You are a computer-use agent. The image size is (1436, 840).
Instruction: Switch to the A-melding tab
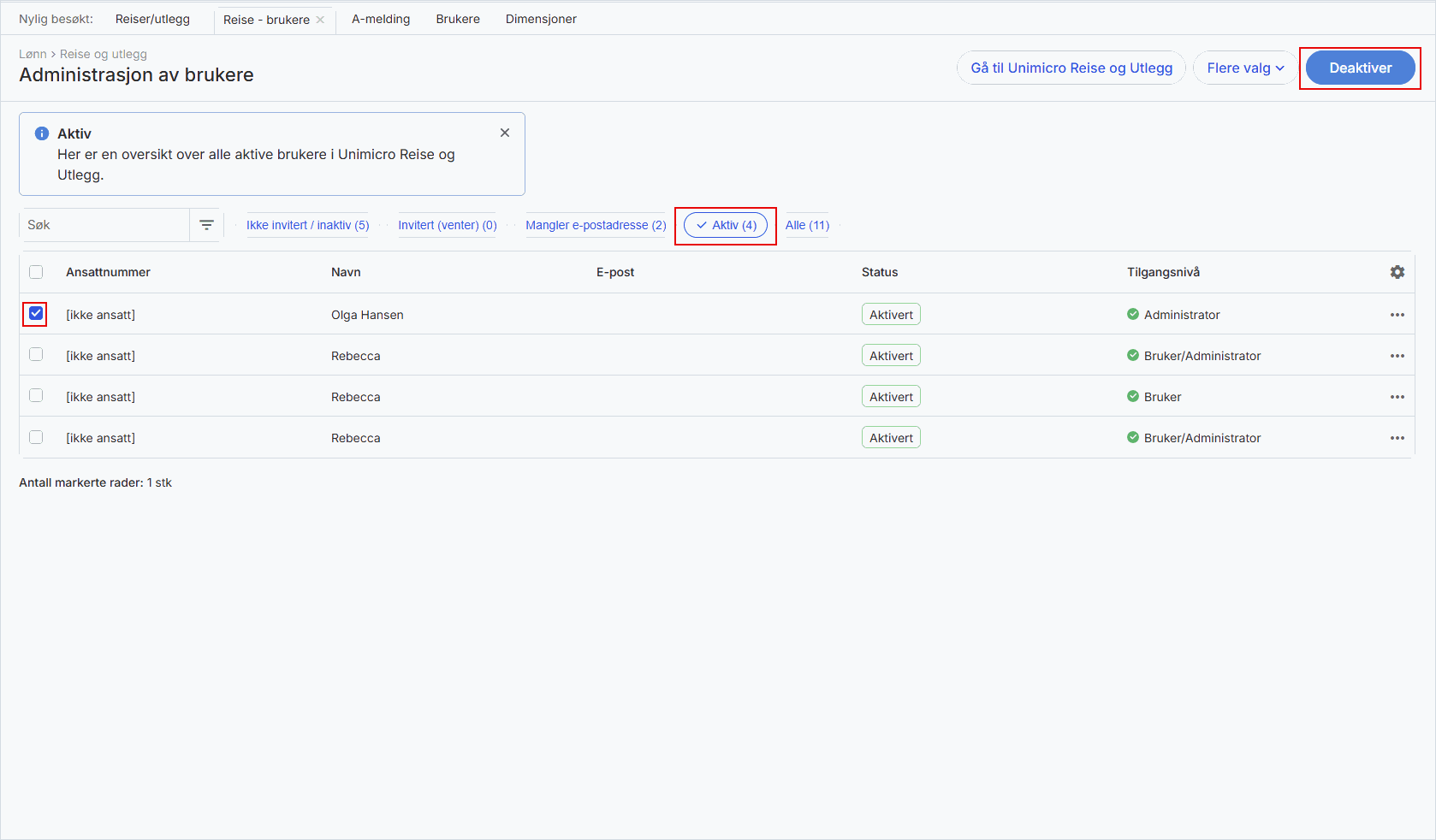coord(381,19)
